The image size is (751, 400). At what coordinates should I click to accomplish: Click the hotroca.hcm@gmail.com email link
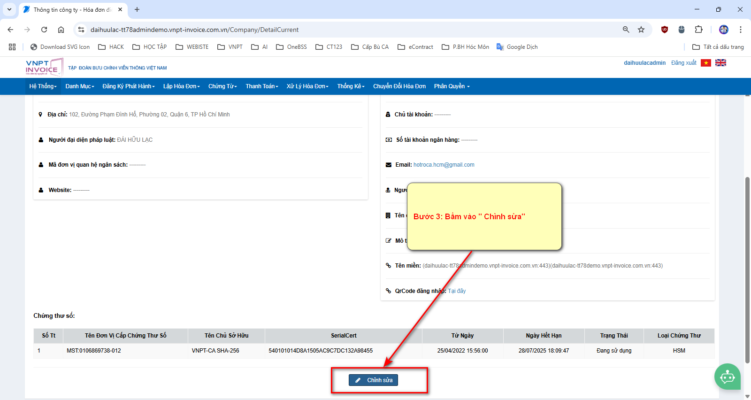444,165
